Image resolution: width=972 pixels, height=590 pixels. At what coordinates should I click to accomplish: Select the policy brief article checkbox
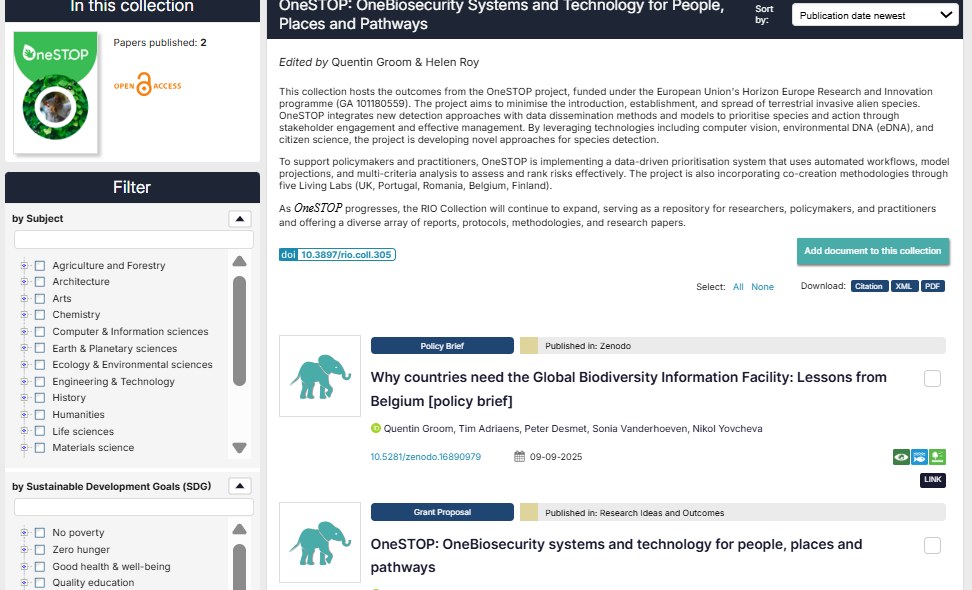[932, 378]
